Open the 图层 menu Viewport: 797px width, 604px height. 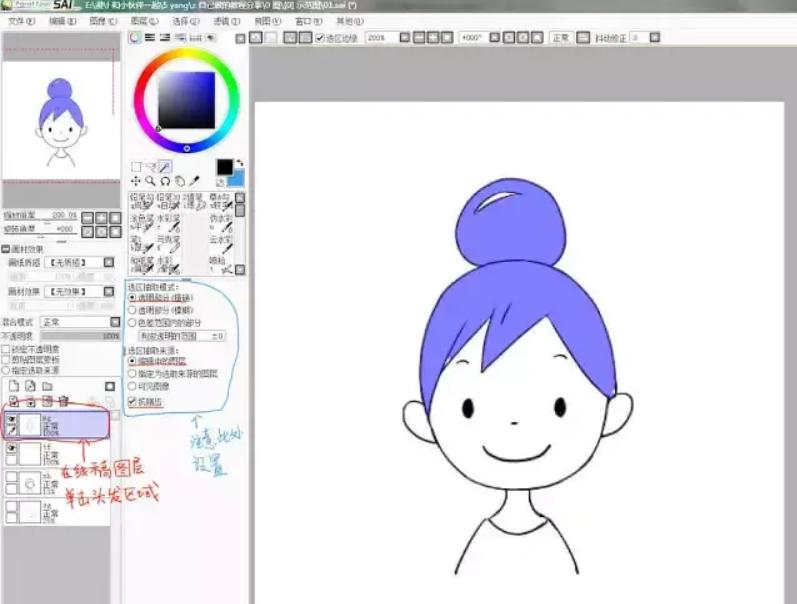[x=144, y=21]
